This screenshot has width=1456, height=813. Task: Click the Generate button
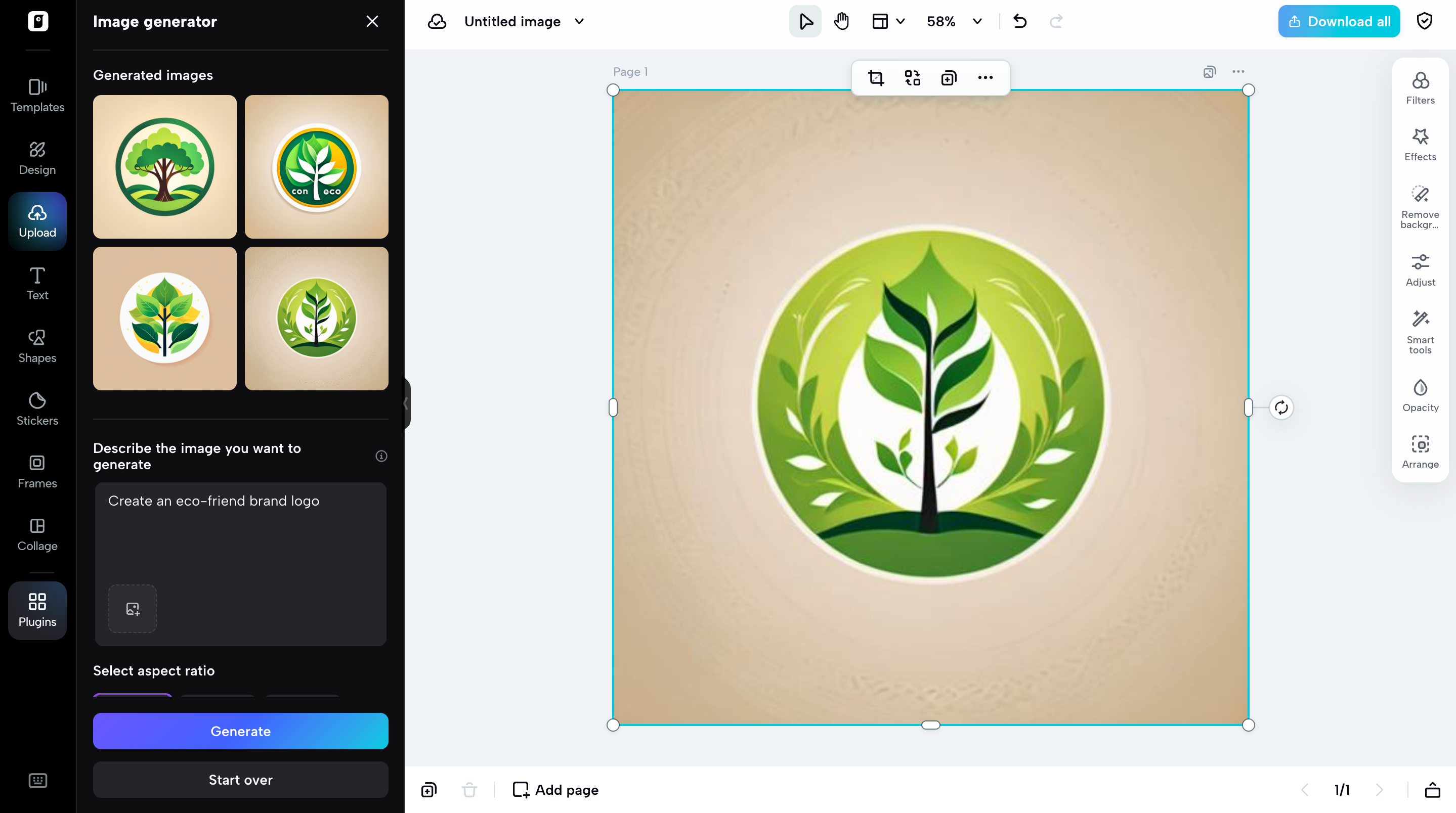click(240, 731)
